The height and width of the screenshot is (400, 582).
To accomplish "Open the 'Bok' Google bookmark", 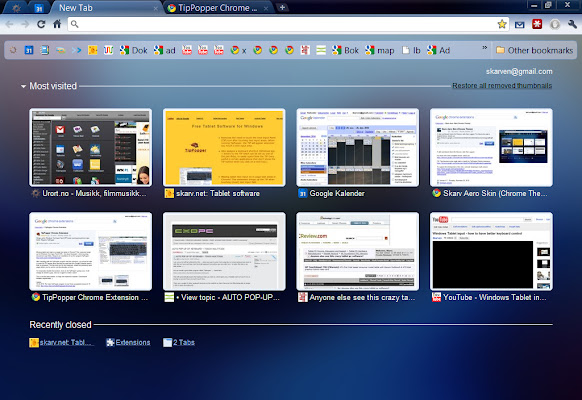I will 345,50.
